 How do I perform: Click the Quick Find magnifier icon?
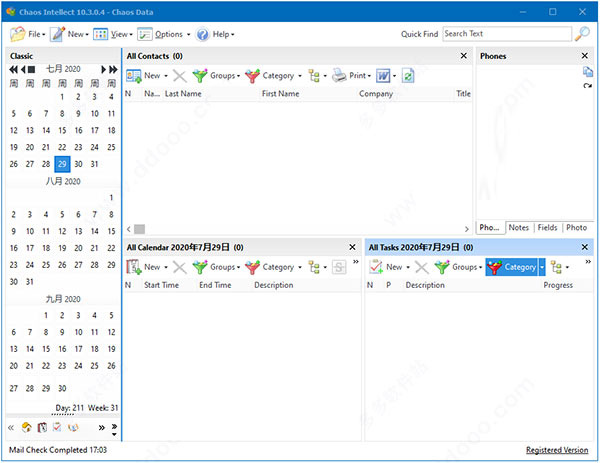(x=583, y=34)
